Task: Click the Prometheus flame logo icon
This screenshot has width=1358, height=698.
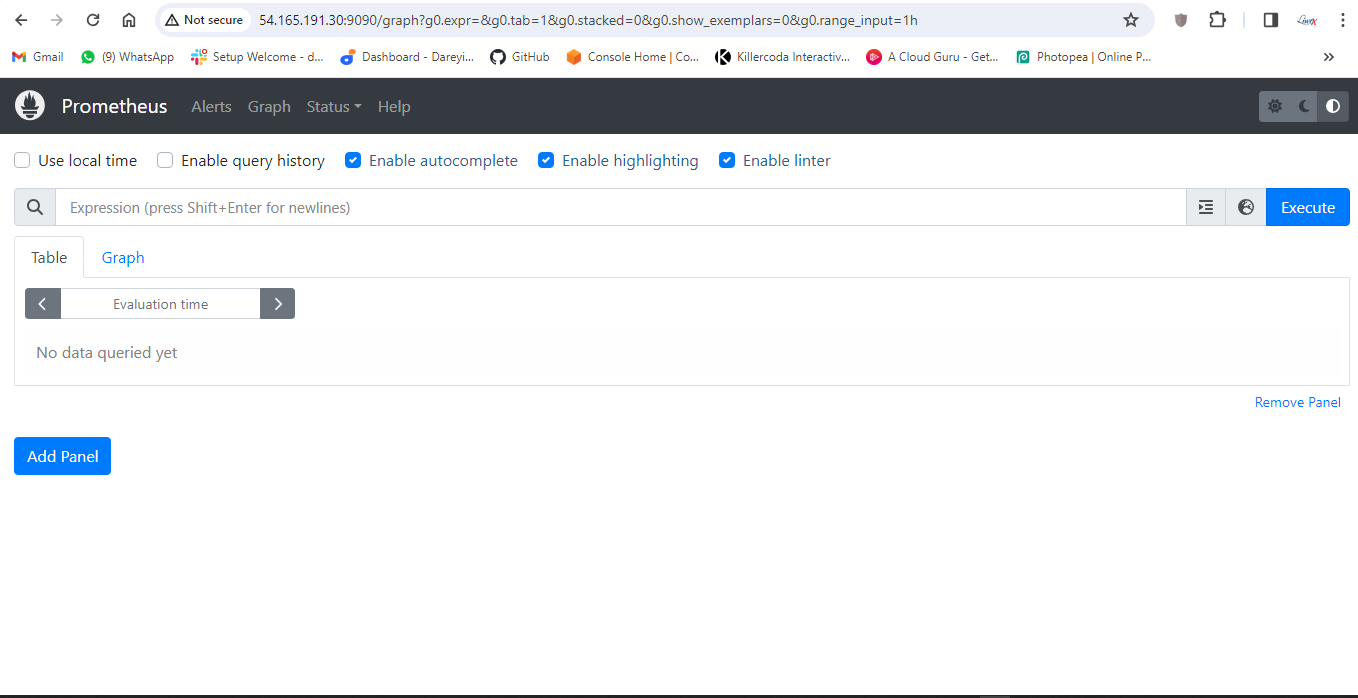Action: (30, 106)
